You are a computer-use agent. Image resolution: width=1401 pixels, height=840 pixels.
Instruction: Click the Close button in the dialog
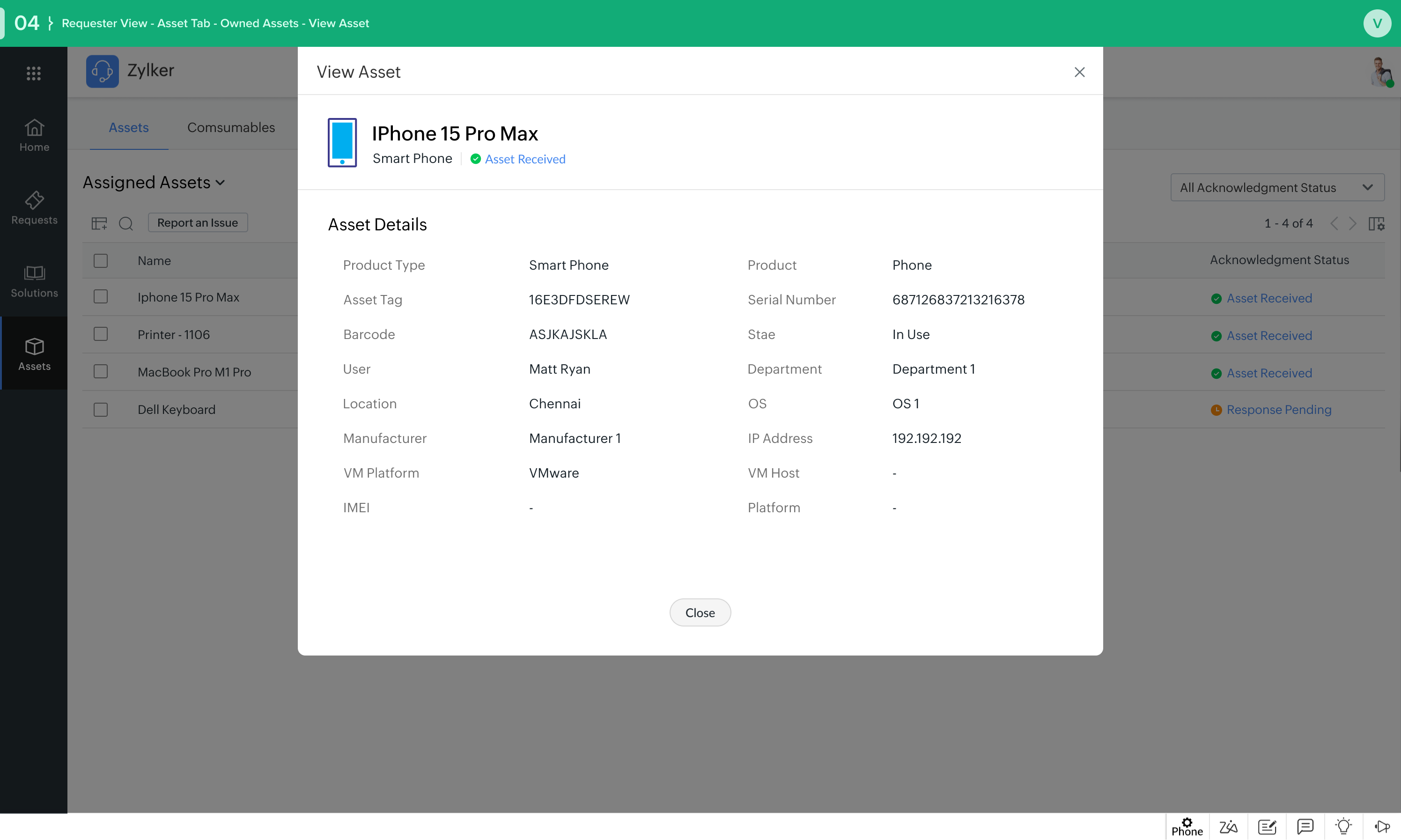[x=700, y=612]
